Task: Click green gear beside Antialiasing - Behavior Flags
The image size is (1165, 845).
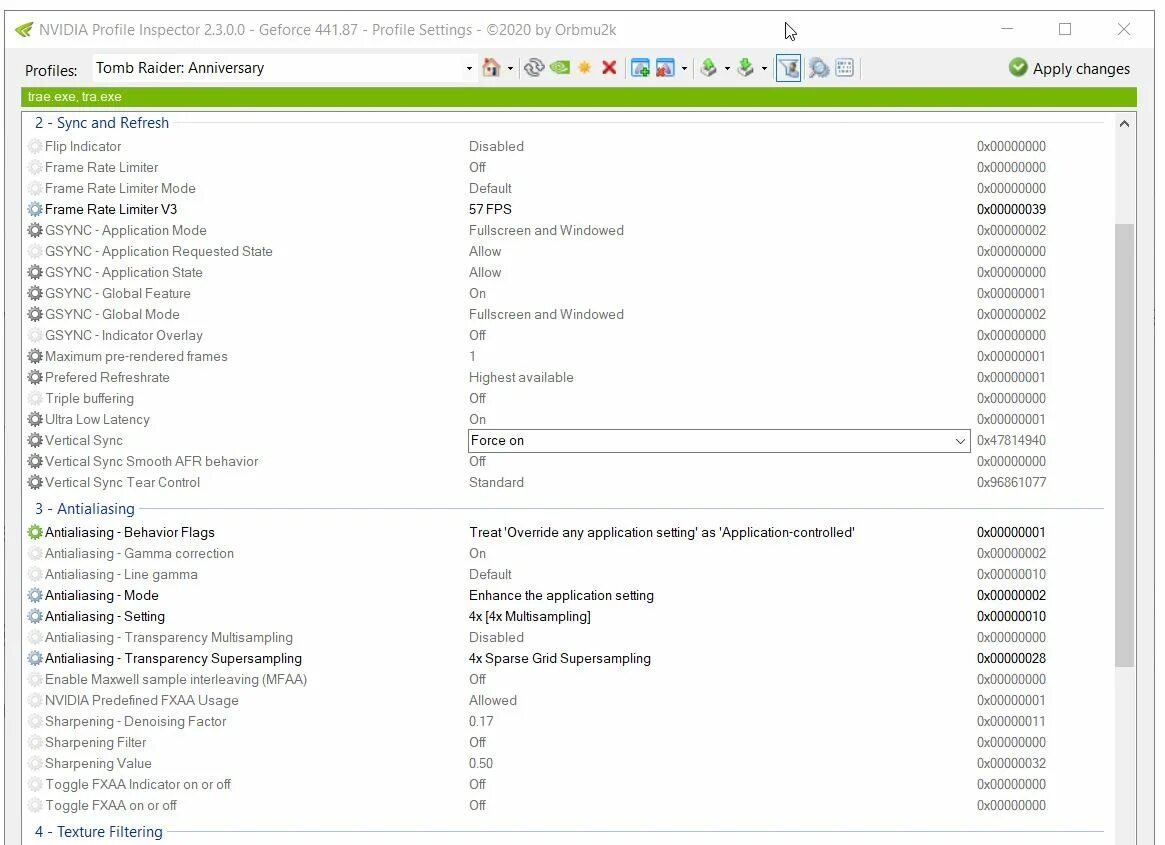Action: [35, 532]
